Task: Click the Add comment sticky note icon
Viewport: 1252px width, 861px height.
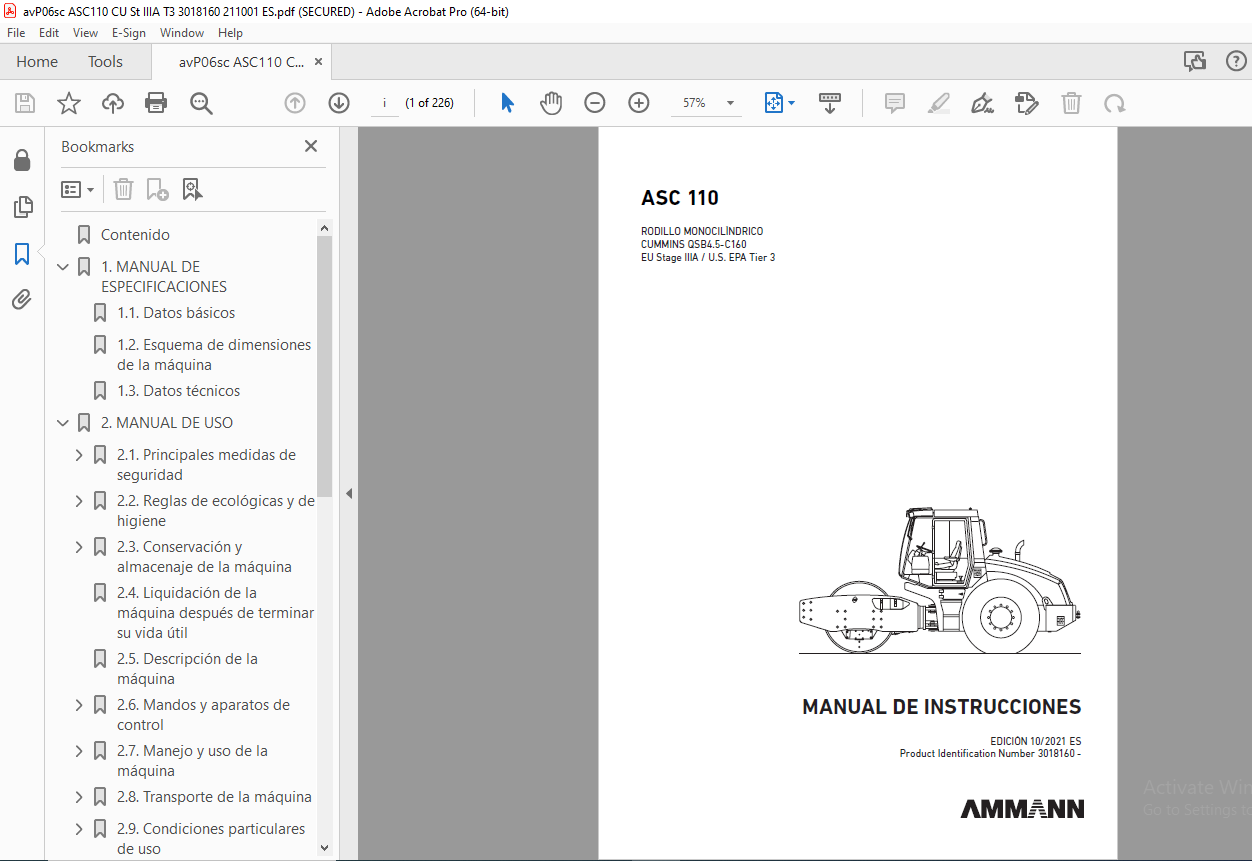Action: click(x=895, y=103)
